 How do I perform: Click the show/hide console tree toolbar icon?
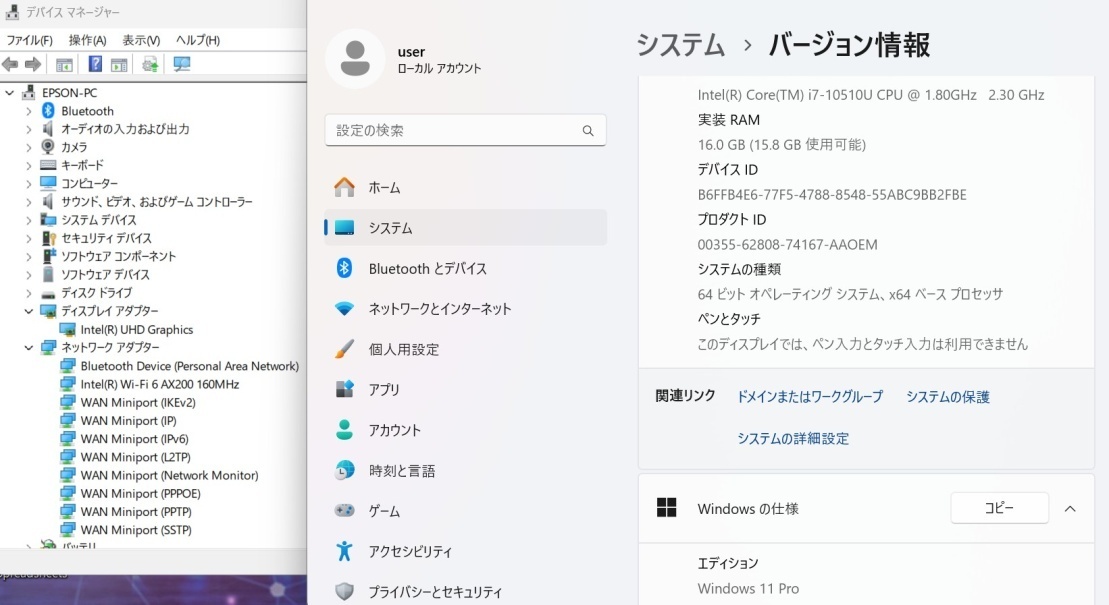coord(64,62)
